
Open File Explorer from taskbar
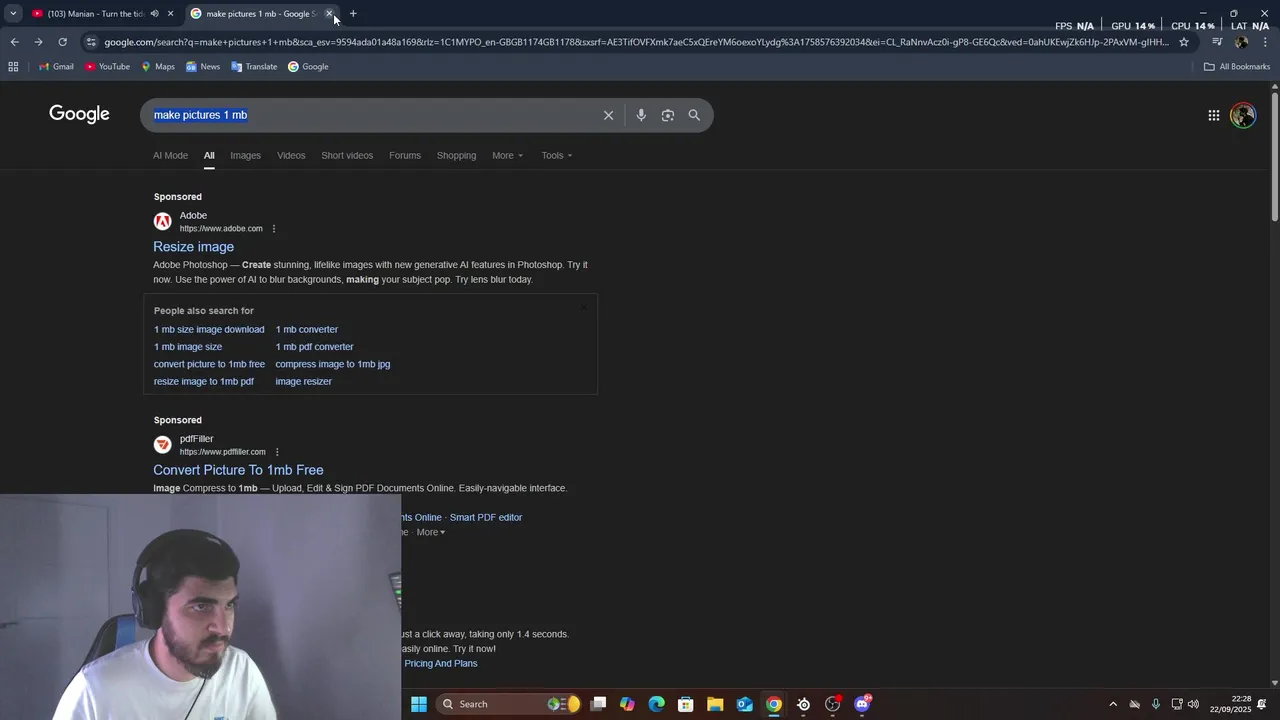coord(715,704)
